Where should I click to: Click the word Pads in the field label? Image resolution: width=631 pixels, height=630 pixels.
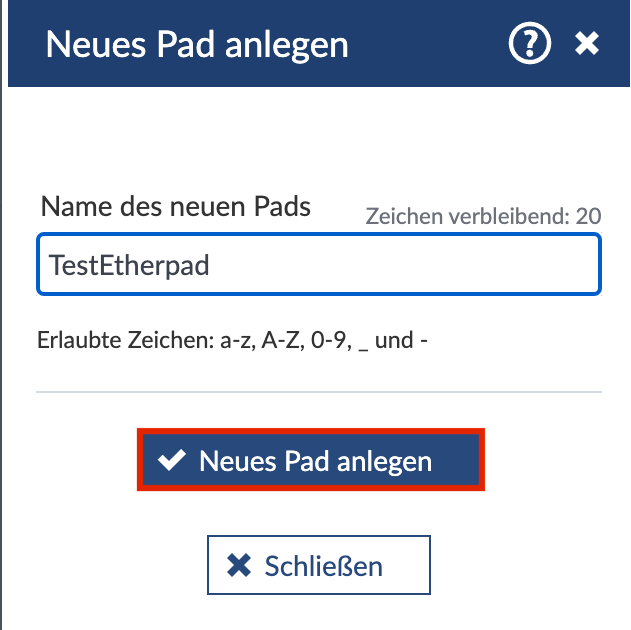point(283,207)
